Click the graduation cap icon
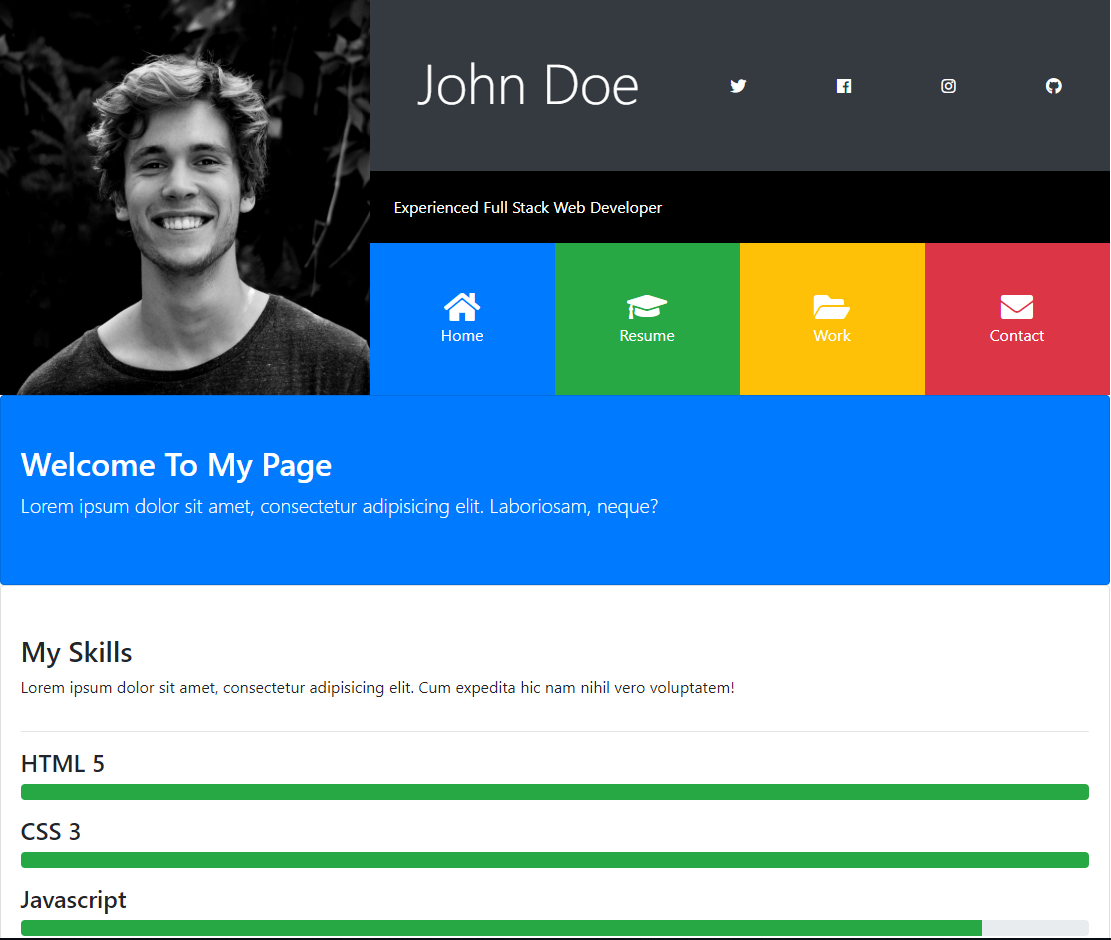The image size is (1111, 940). 647,306
